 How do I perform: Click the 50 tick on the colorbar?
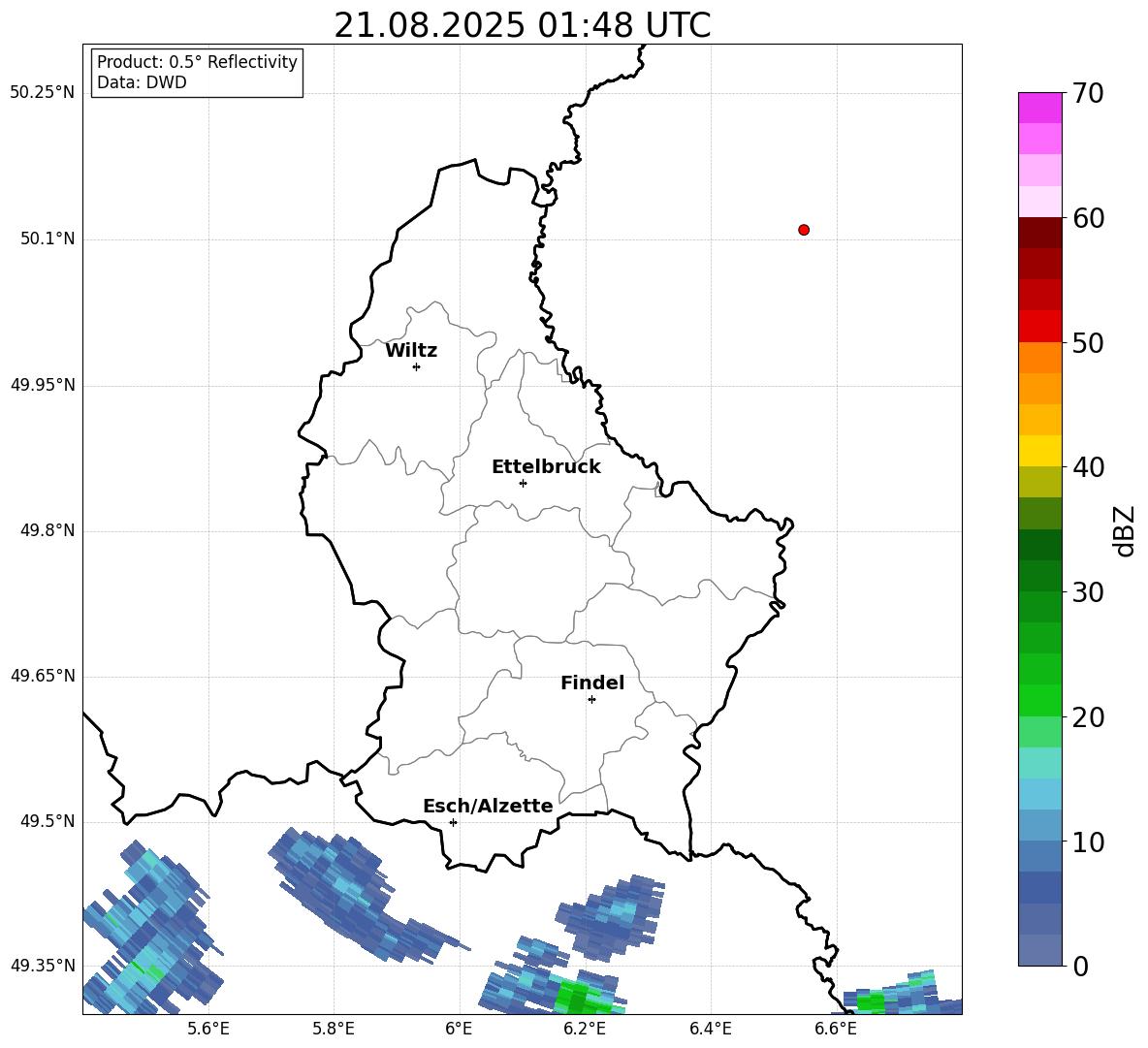point(1088,343)
